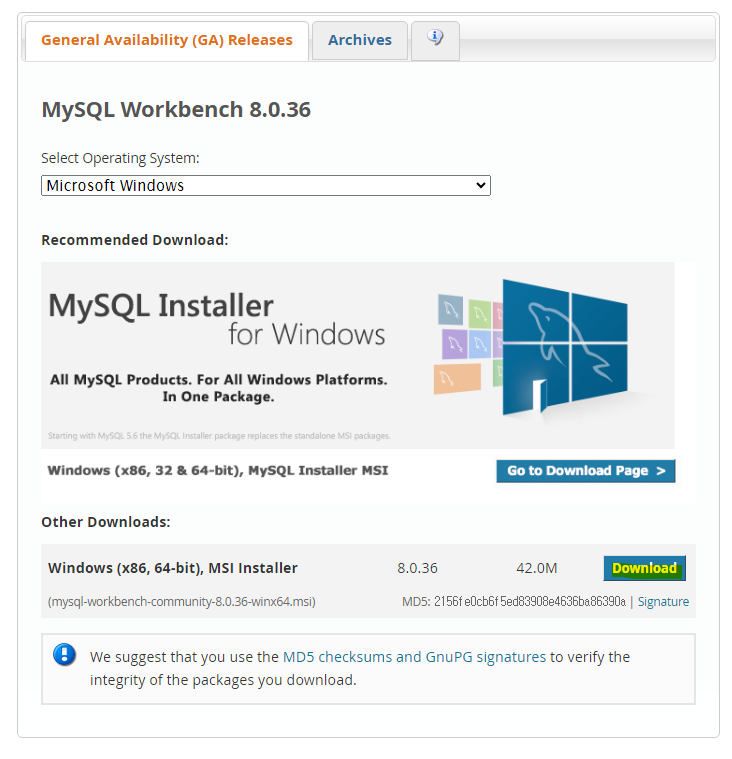Screen dimensions: 732x759
Task: Click the MD5 hash value text
Action: (x=530, y=602)
